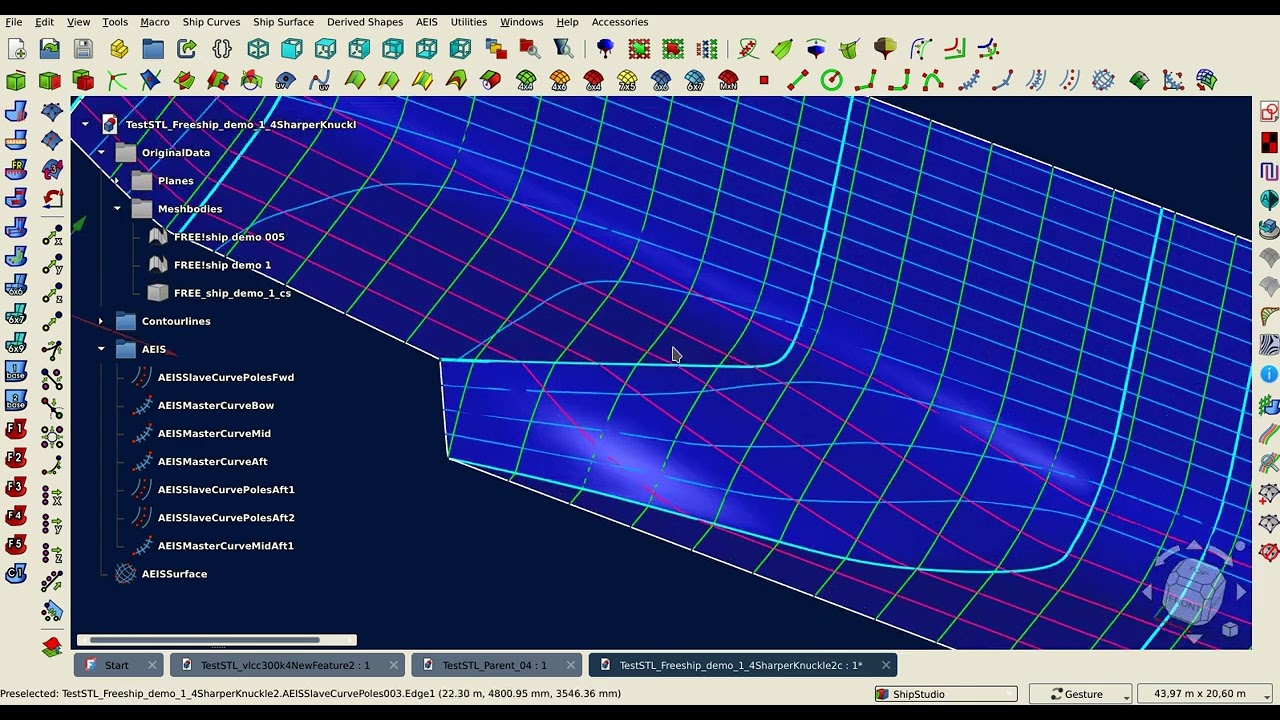The height and width of the screenshot is (720, 1280).
Task: Click the blue info icon in right sidebar
Action: pyautogui.click(x=1269, y=374)
